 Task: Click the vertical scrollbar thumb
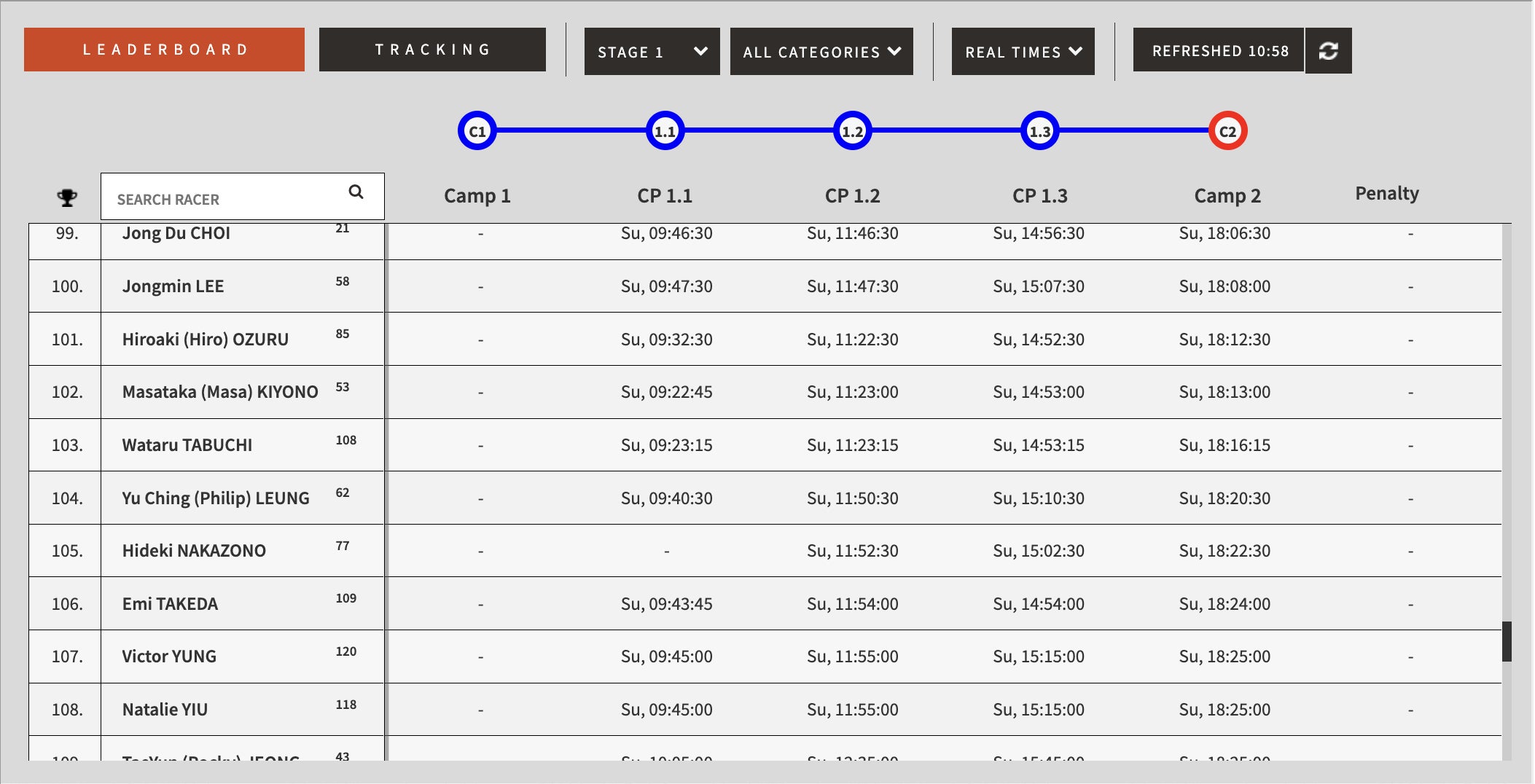1507,641
